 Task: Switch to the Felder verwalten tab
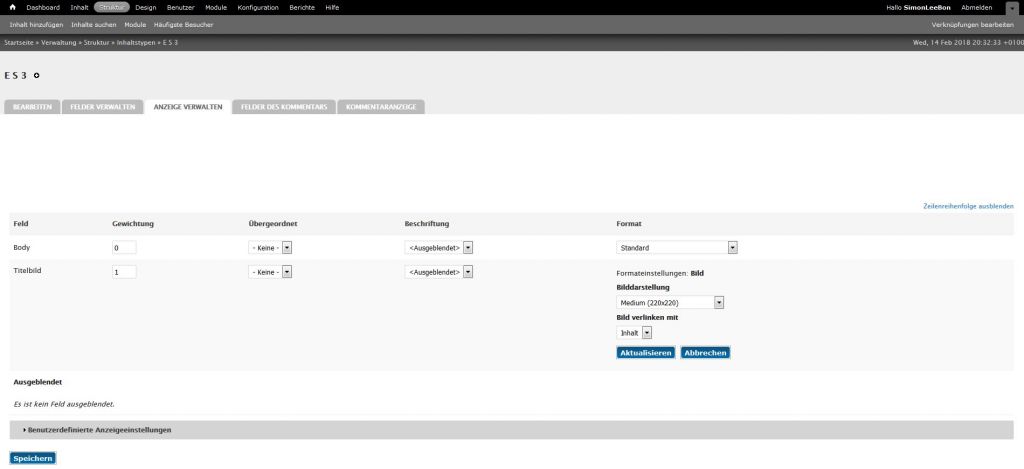coord(103,106)
